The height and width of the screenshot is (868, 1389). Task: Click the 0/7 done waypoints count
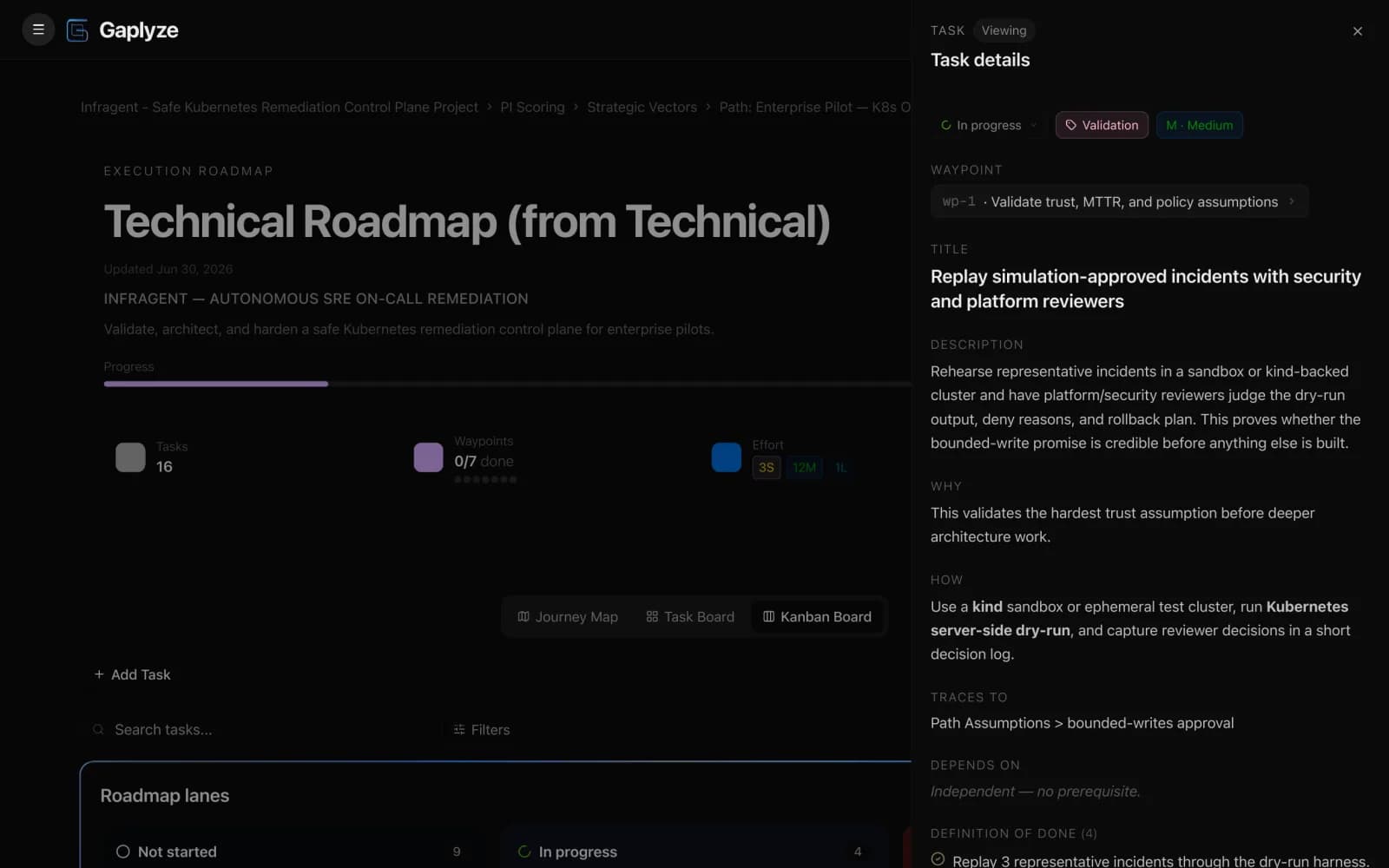[x=484, y=461]
